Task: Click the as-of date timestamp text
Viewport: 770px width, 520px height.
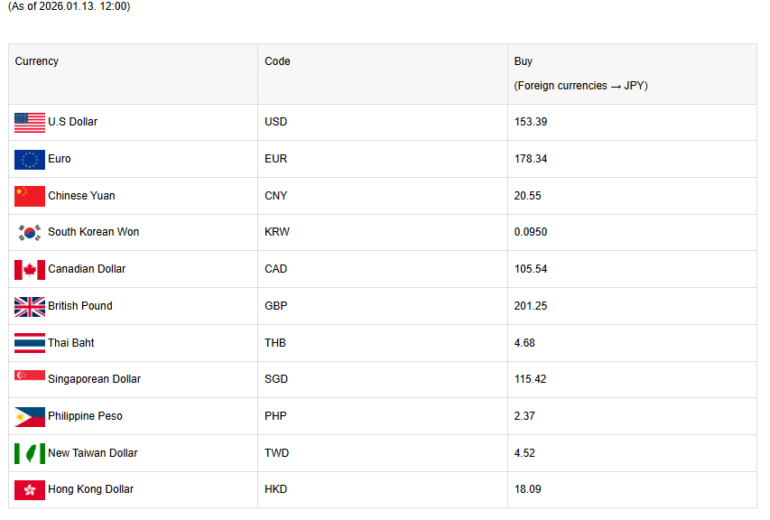Action: click(x=69, y=7)
